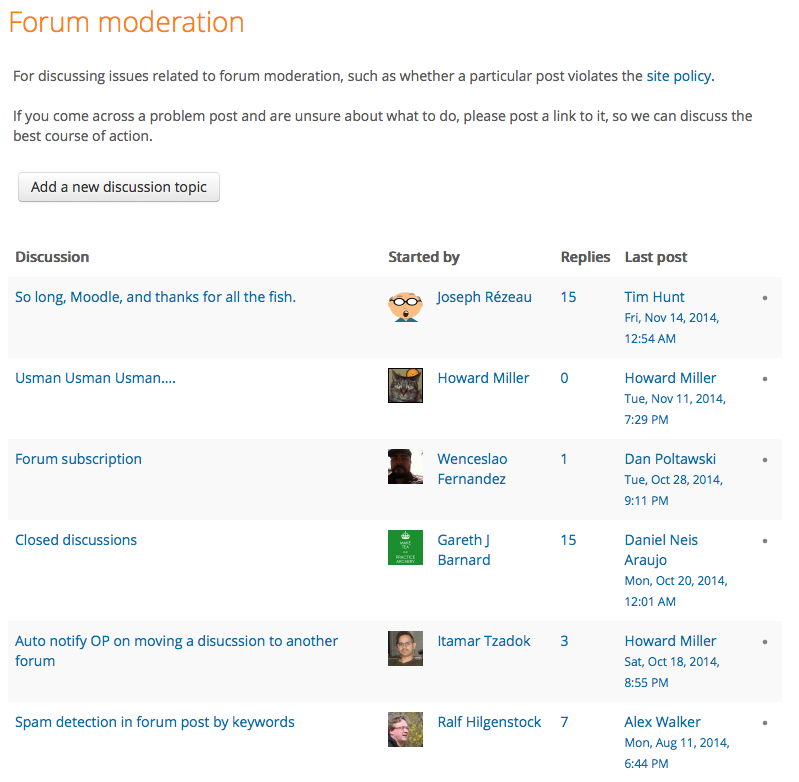
Task: Click Gareth J Barnard's green avatar
Action: 405,548
